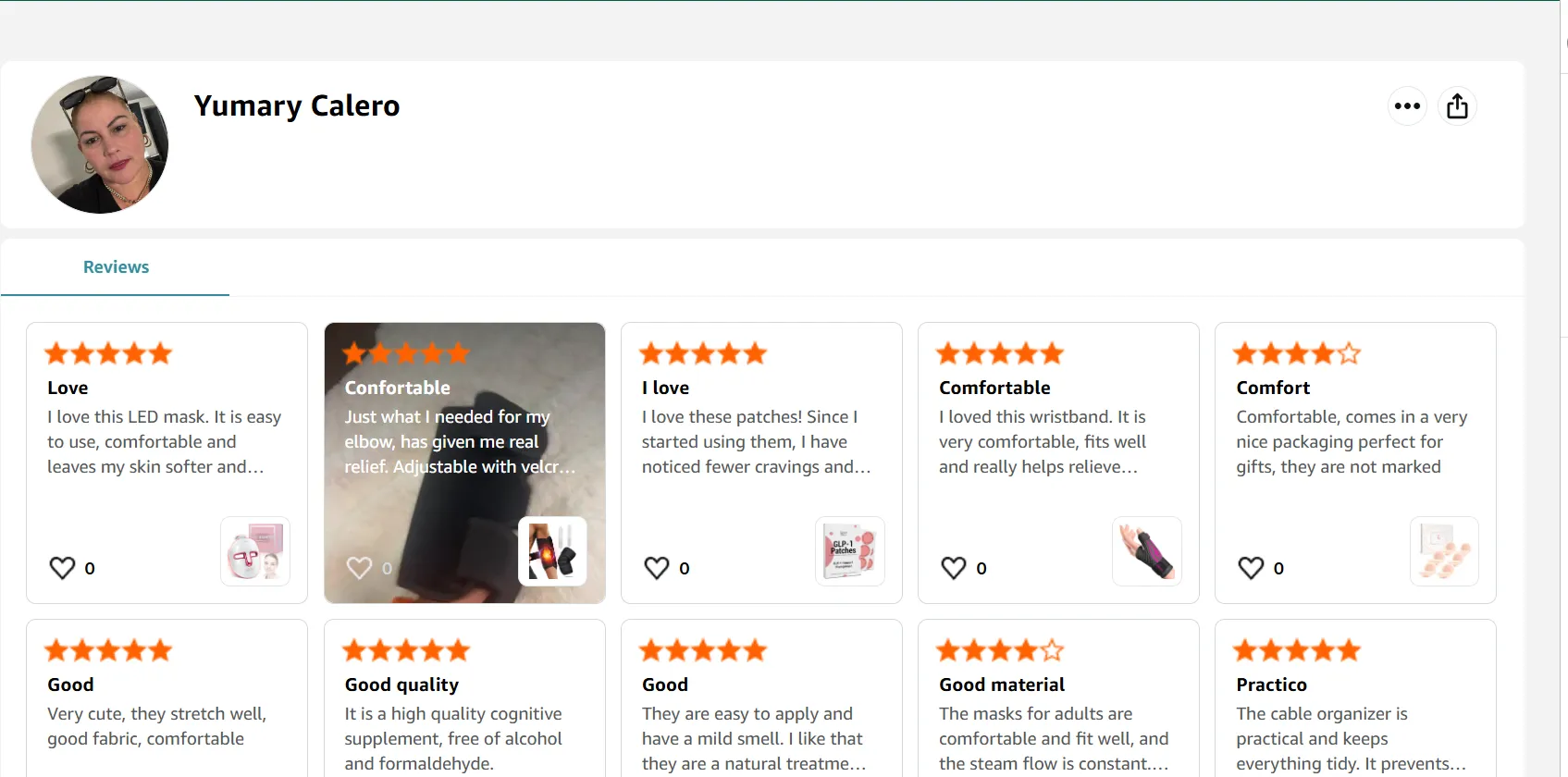Toggle heart on the 'Comfort' review
The height and width of the screenshot is (777, 1568).
click(x=1251, y=568)
